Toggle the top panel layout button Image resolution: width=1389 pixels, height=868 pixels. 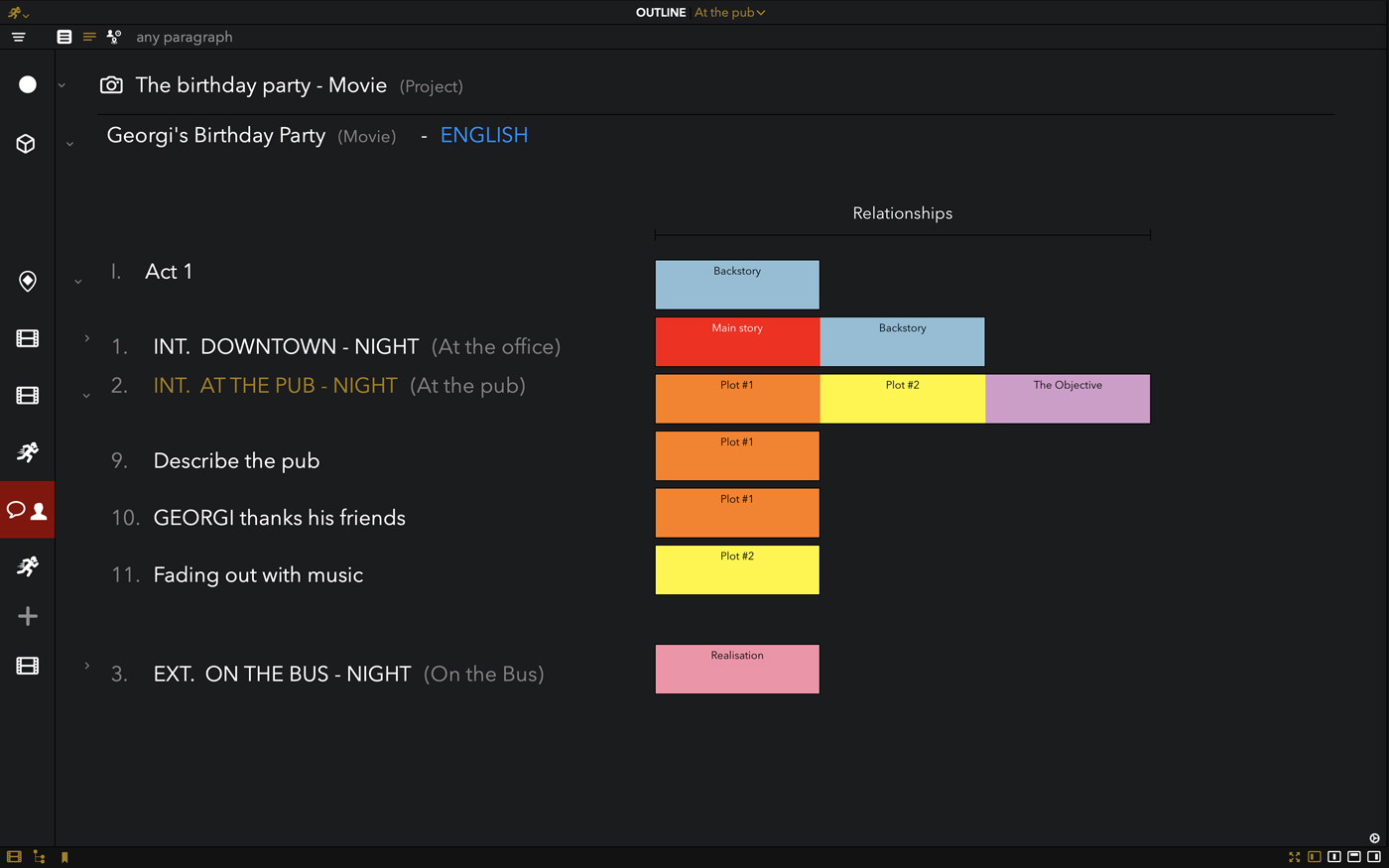click(x=1353, y=857)
